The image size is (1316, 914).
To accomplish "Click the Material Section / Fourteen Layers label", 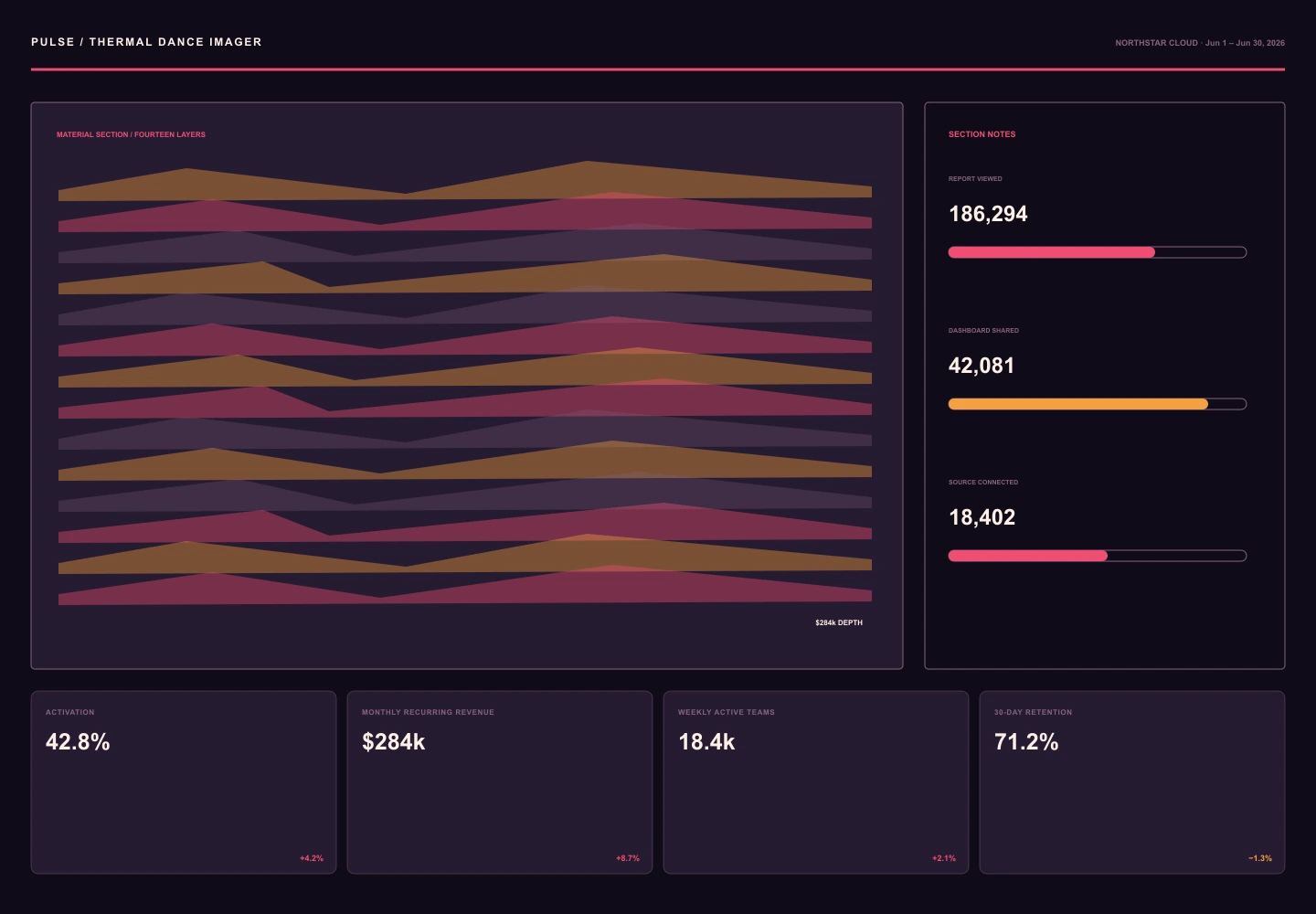I will coord(131,134).
